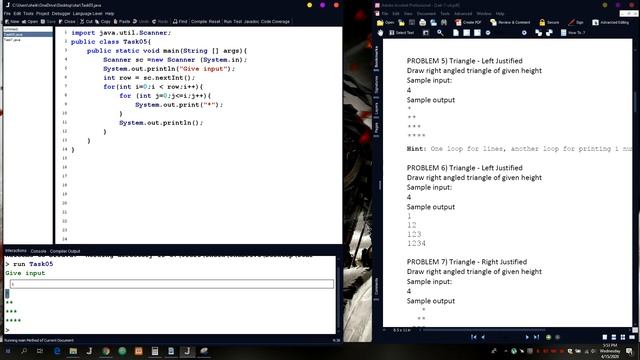Screen dimensions: 640x360
Task: Click the New file toolbar button
Action: coord(12,22)
